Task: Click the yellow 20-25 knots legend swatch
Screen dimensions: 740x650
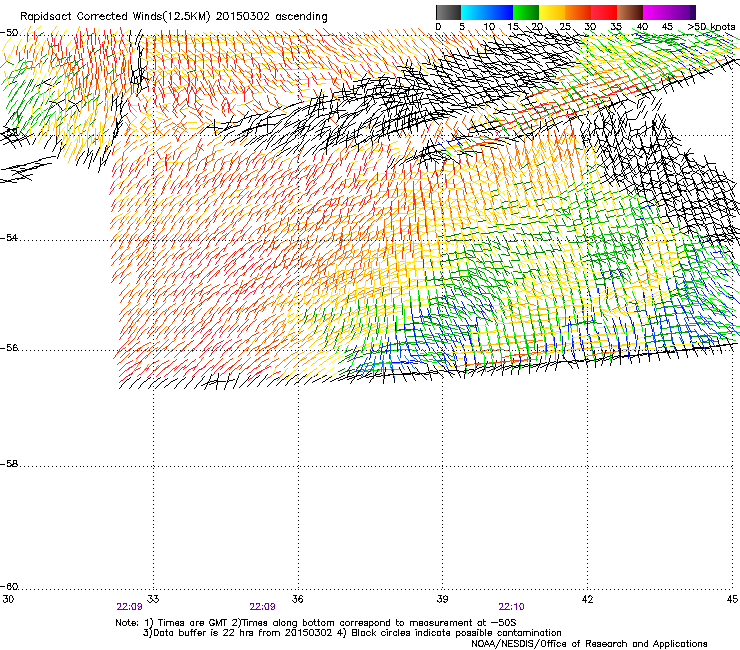Action: 552,12
